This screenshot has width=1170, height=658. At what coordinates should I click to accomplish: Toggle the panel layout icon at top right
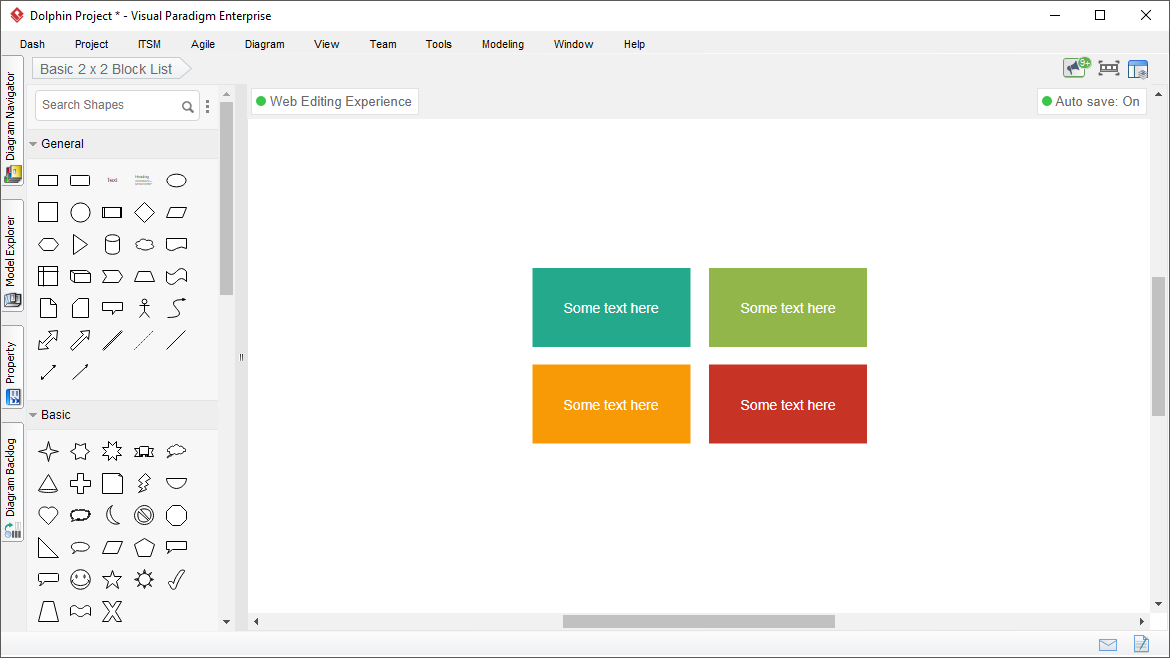coord(1138,69)
